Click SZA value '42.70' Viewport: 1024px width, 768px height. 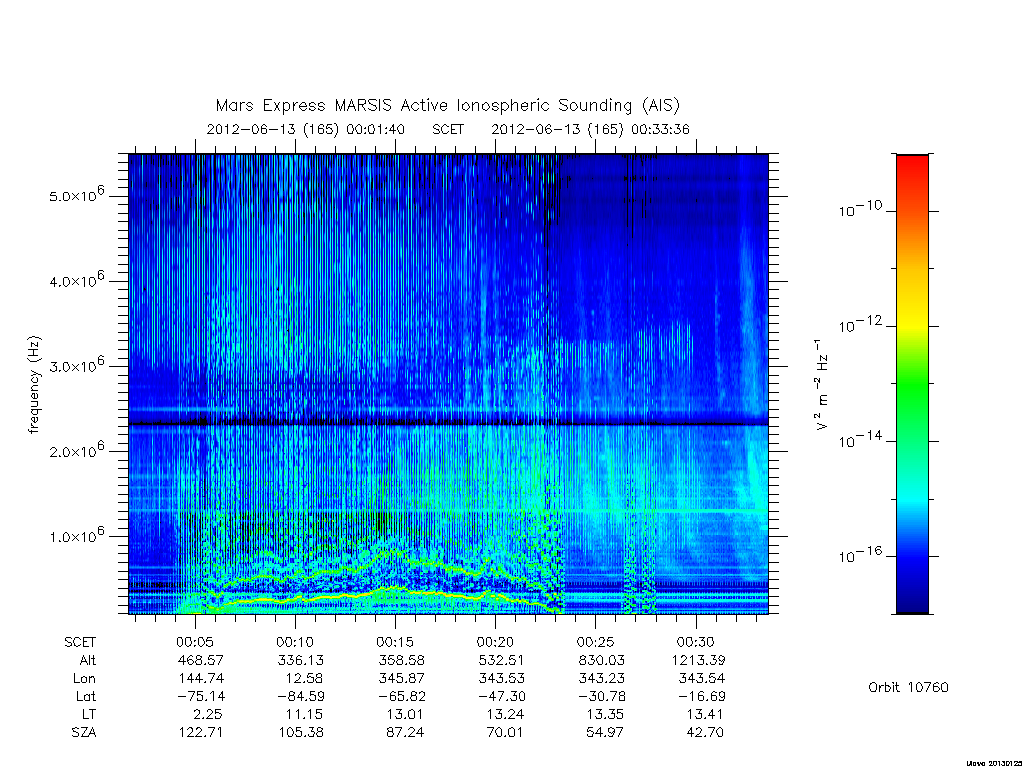pos(705,733)
